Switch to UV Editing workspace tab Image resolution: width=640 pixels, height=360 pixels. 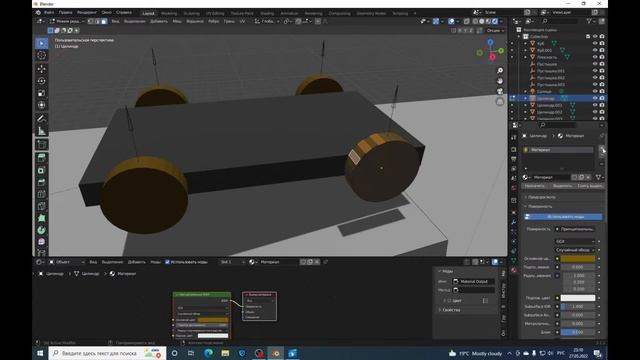click(x=215, y=13)
